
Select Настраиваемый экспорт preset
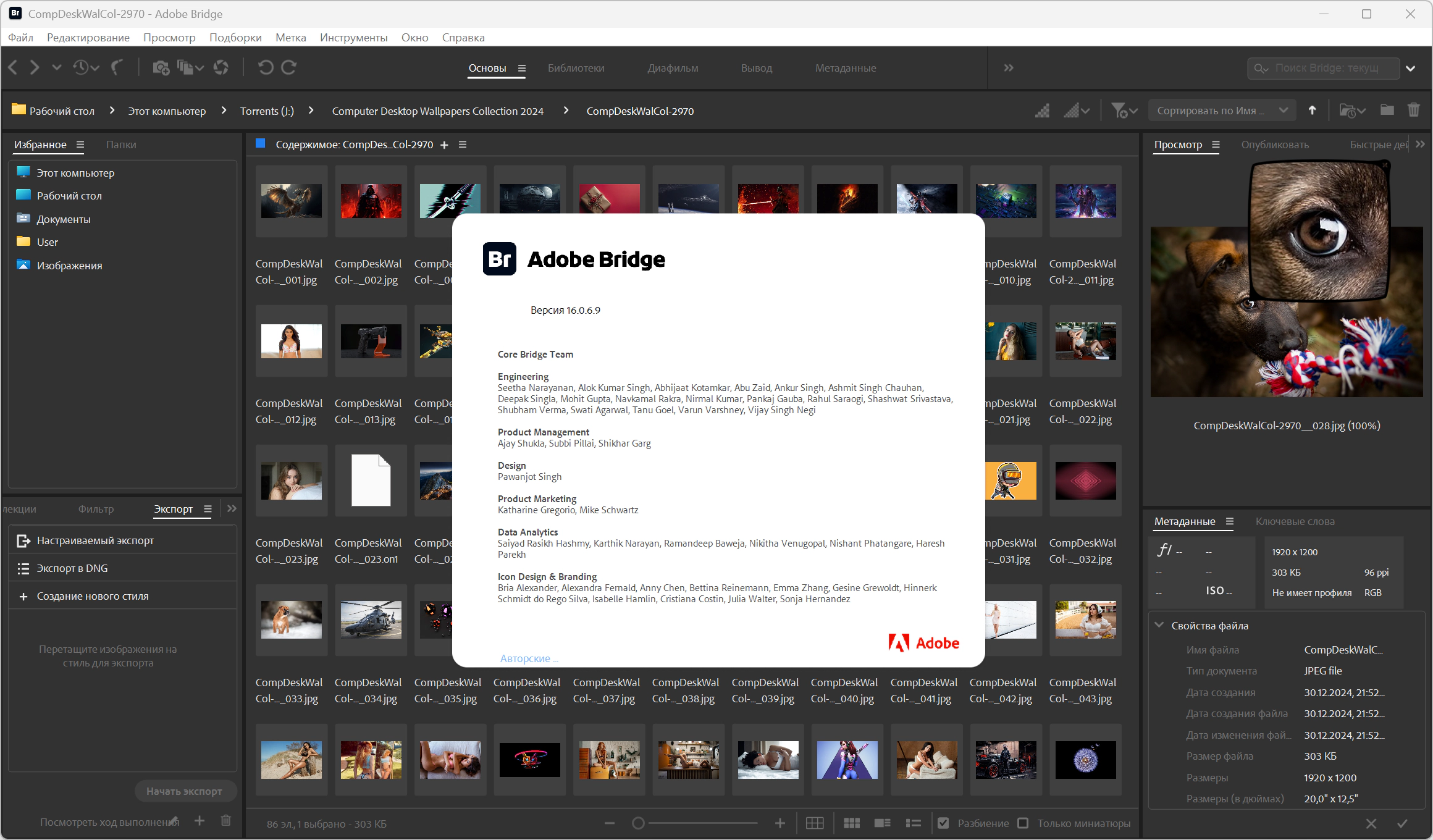coord(123,540)
